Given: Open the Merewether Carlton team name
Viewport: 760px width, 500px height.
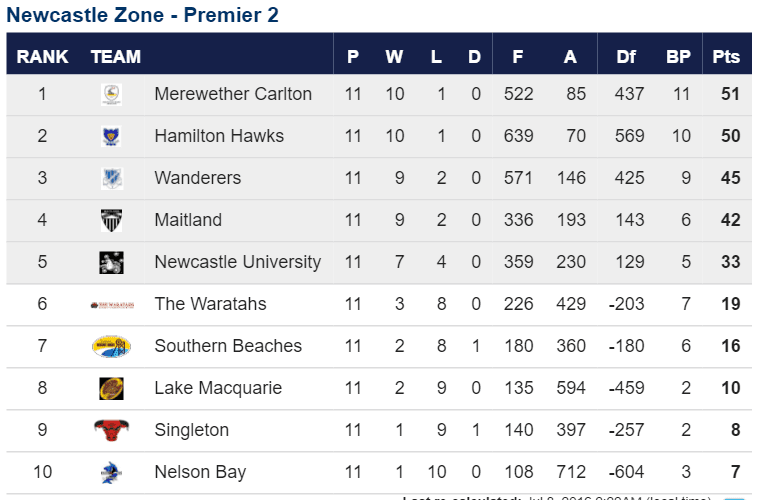Looking at the screenshot, I should pyautogui.click(x=233, y=94).
